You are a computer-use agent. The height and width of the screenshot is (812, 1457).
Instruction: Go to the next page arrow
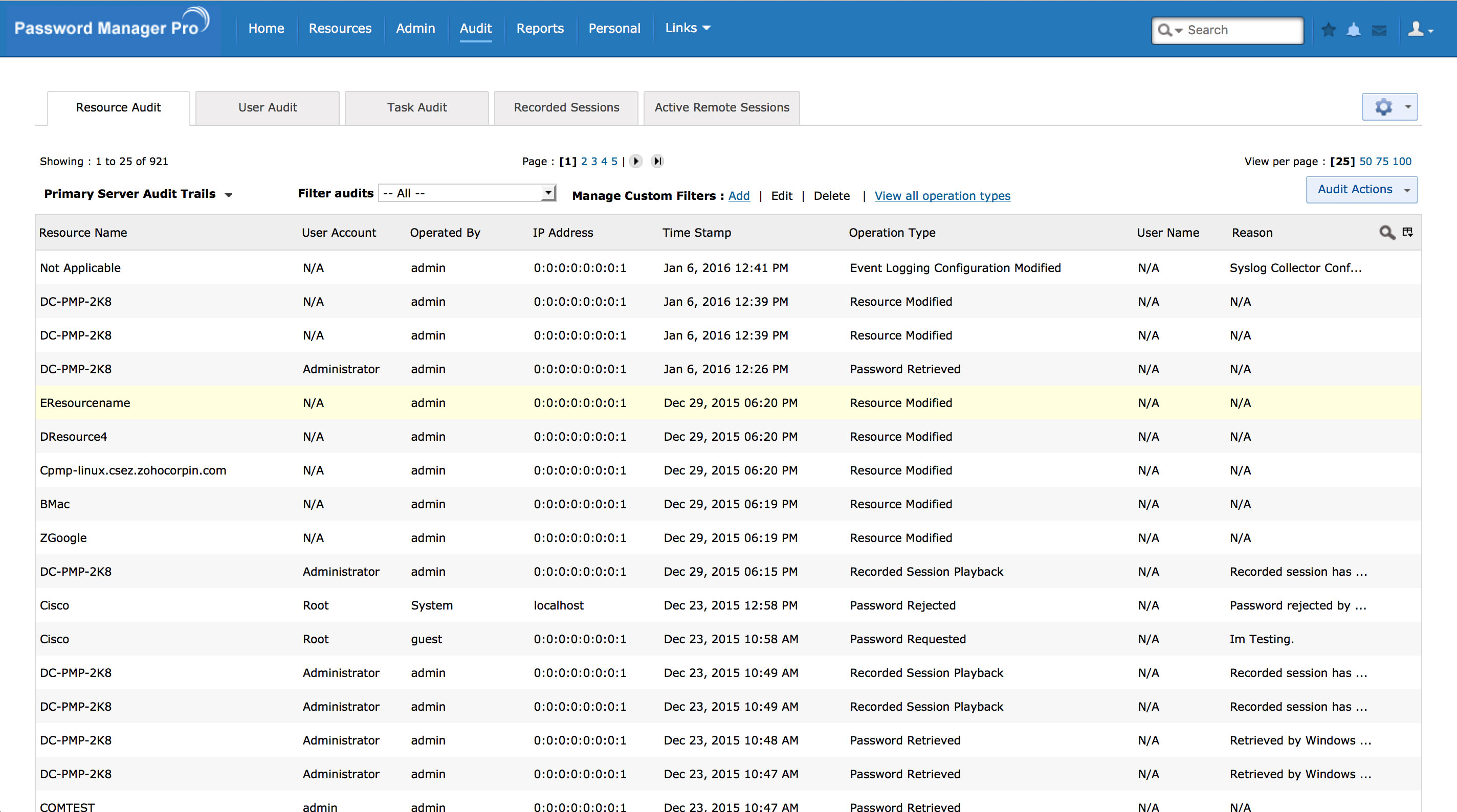click(636, 161)
